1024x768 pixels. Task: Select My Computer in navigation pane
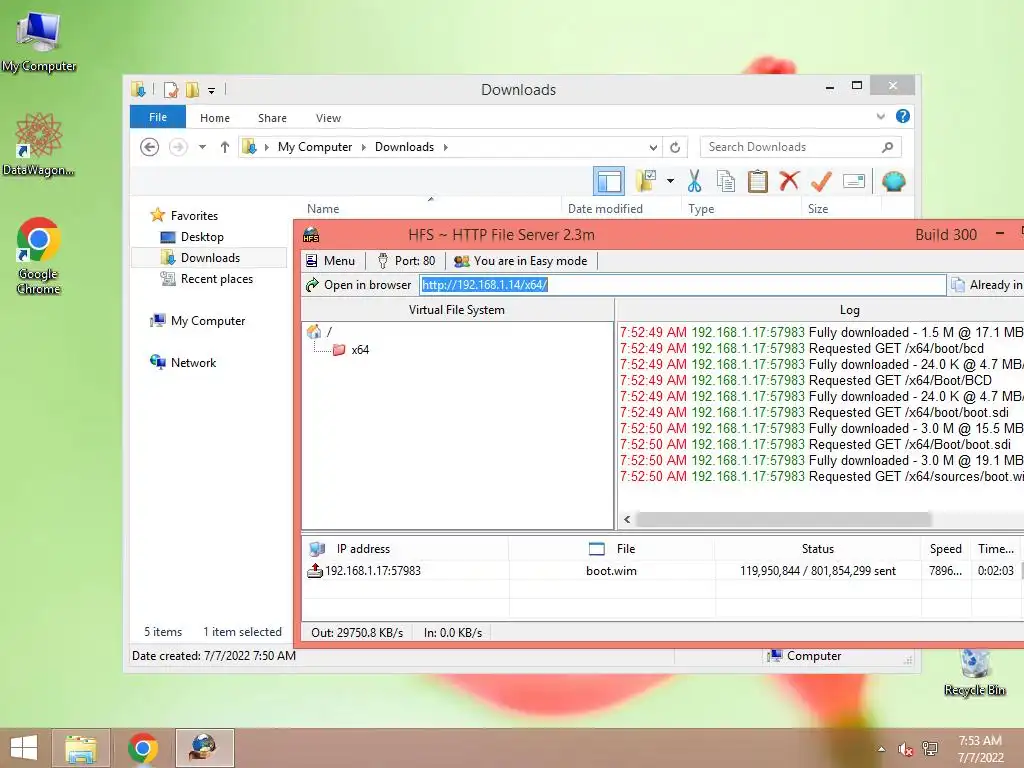(x=208, y=321)
